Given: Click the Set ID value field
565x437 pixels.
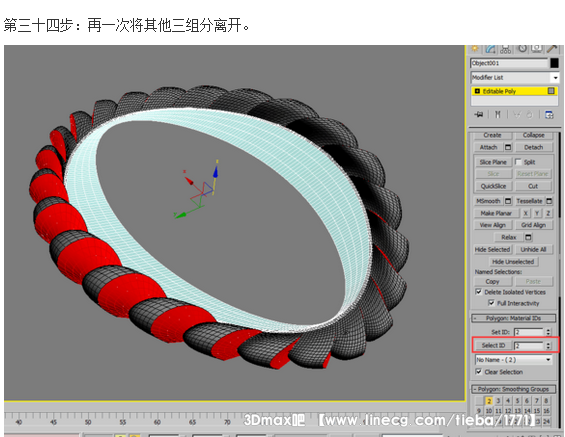Looking at the screenshot, I should pos(529,332).
